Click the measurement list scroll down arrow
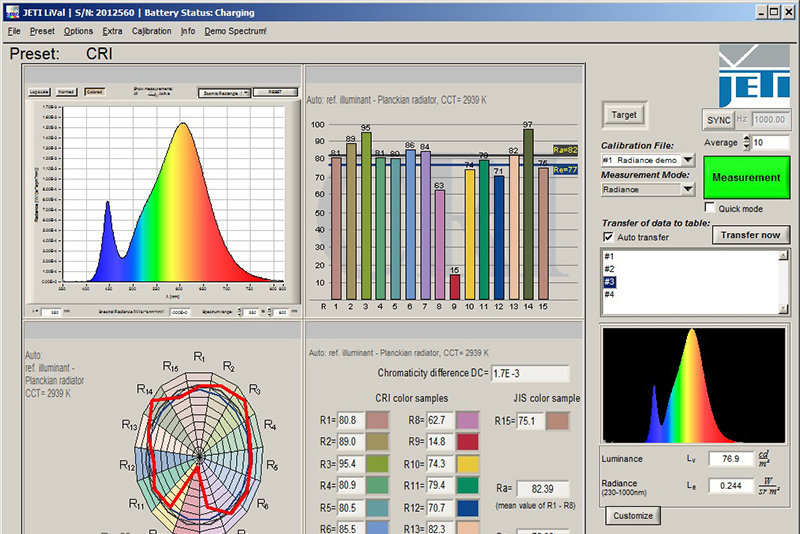Screen dimensions: 800x534 tap(784, 309)
